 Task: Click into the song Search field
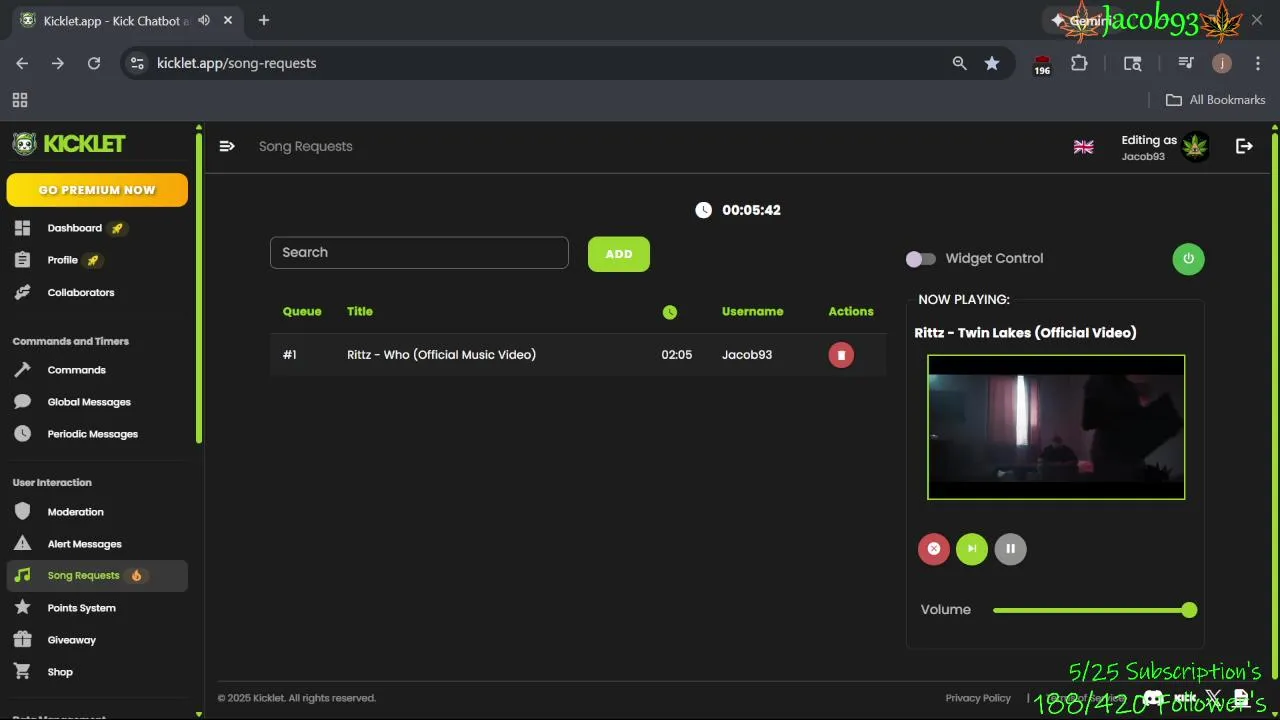419,252
